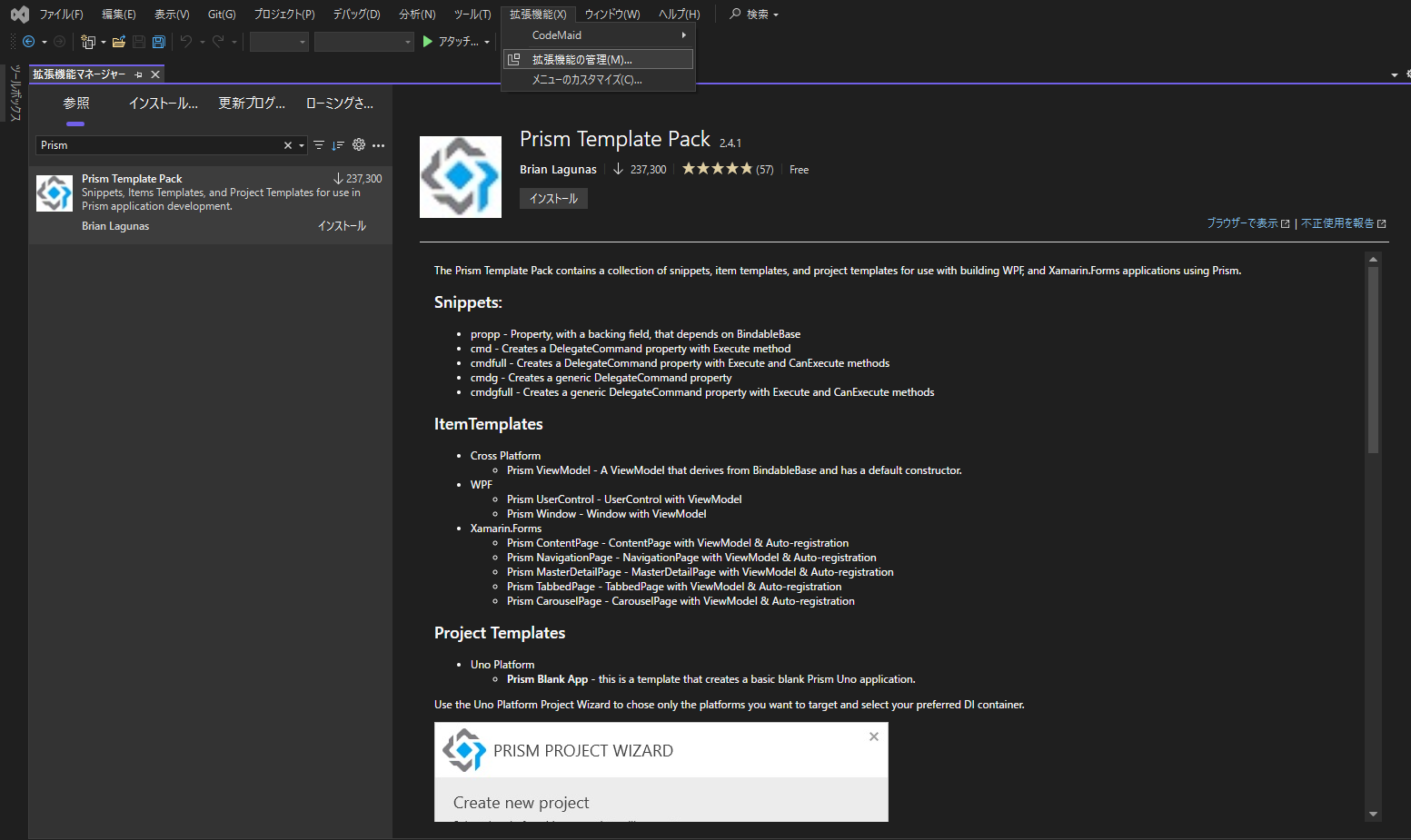1411x840 pixels.
Task: Switch to the インストール... tab
Action: click(x=164, y=104)
